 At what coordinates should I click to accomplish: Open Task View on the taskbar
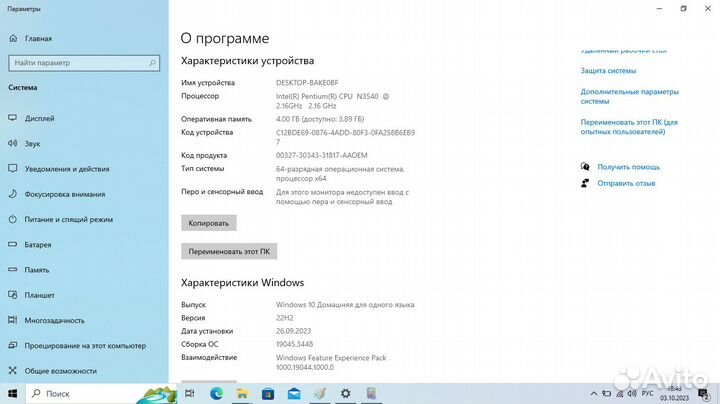190,393
